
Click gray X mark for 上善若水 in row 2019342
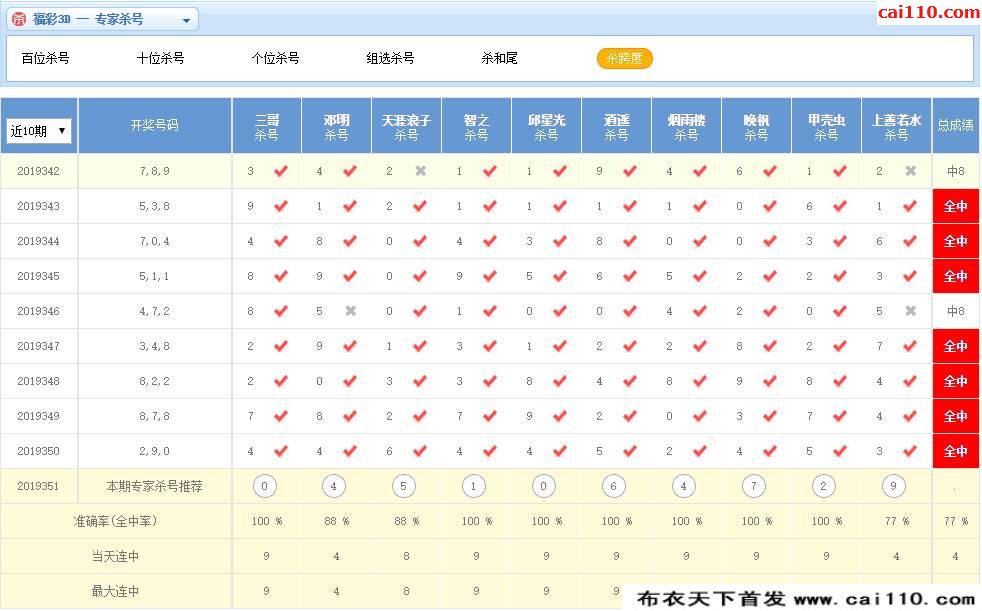911,171
